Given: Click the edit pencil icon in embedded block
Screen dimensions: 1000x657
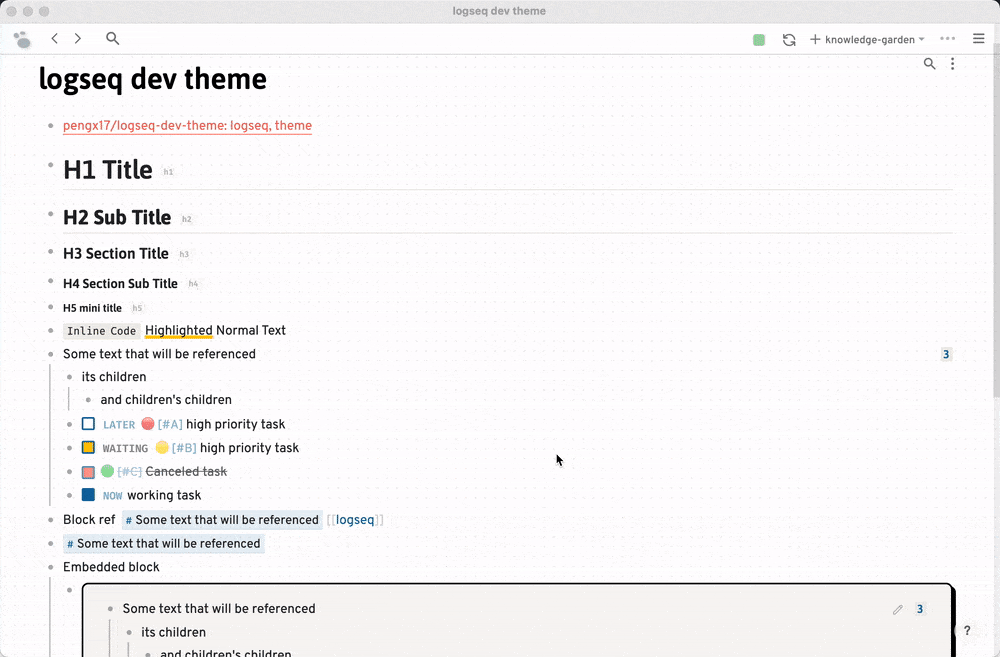Looking at the screenshot, I should [898, 609].
